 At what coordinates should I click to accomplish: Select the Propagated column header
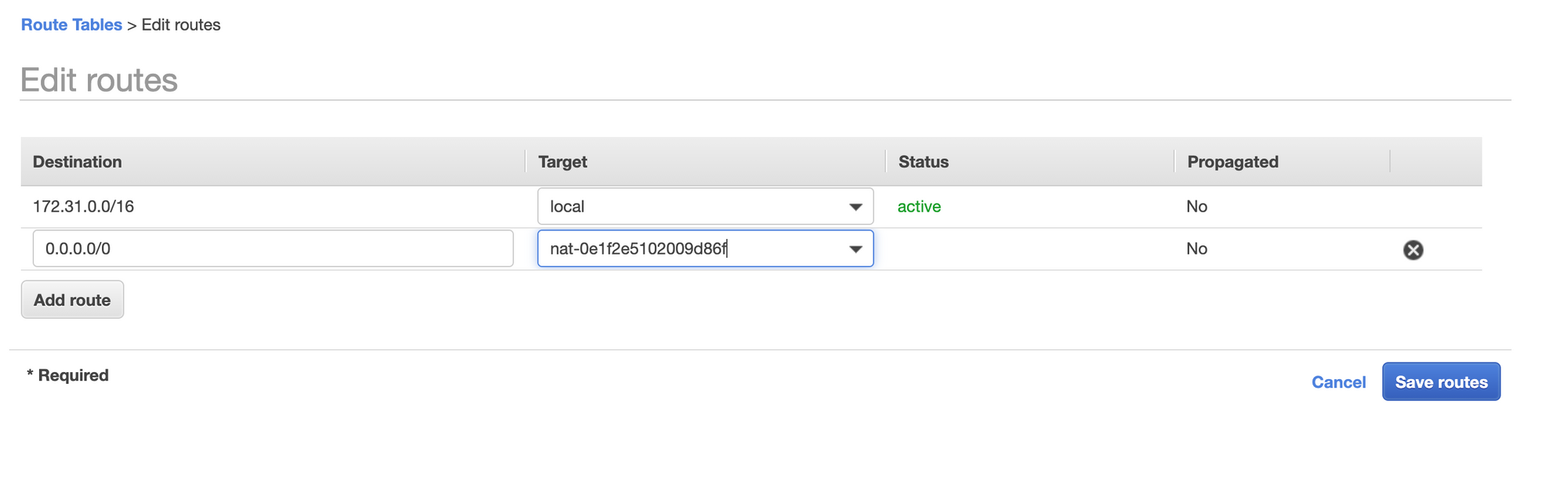[1232, 162]
